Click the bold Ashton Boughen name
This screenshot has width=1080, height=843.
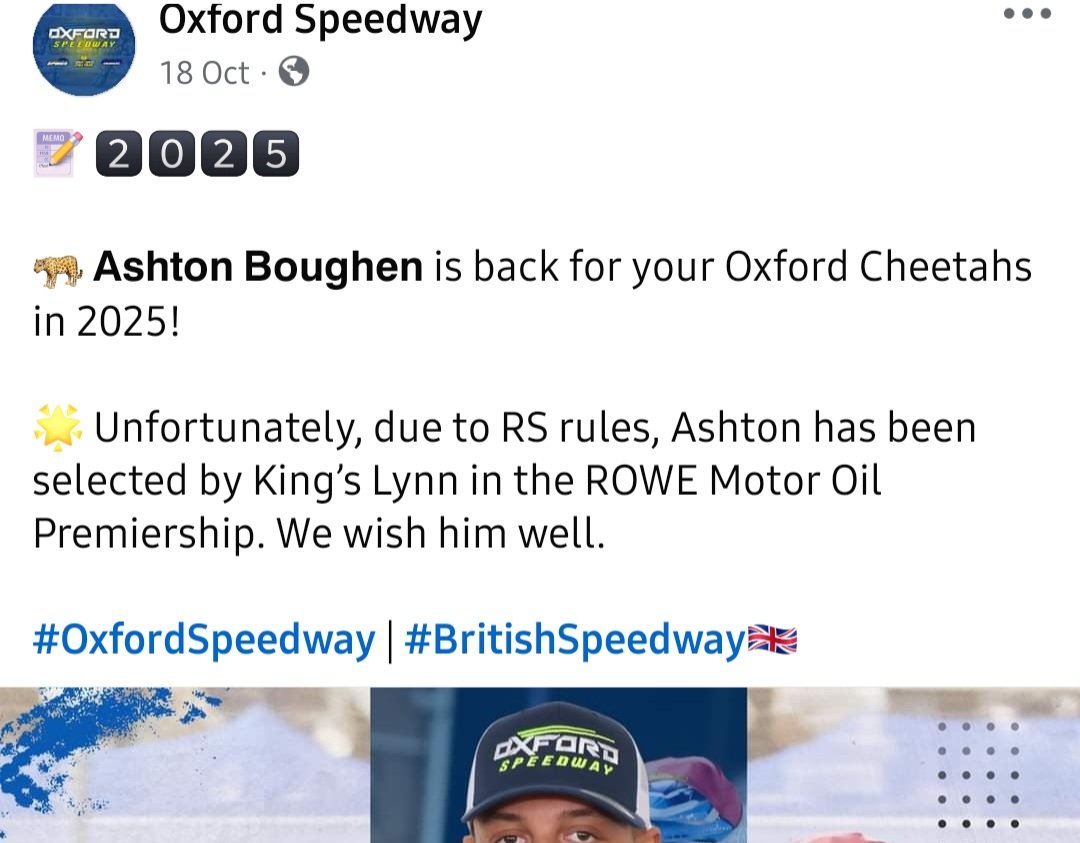[x=258, y=268]
